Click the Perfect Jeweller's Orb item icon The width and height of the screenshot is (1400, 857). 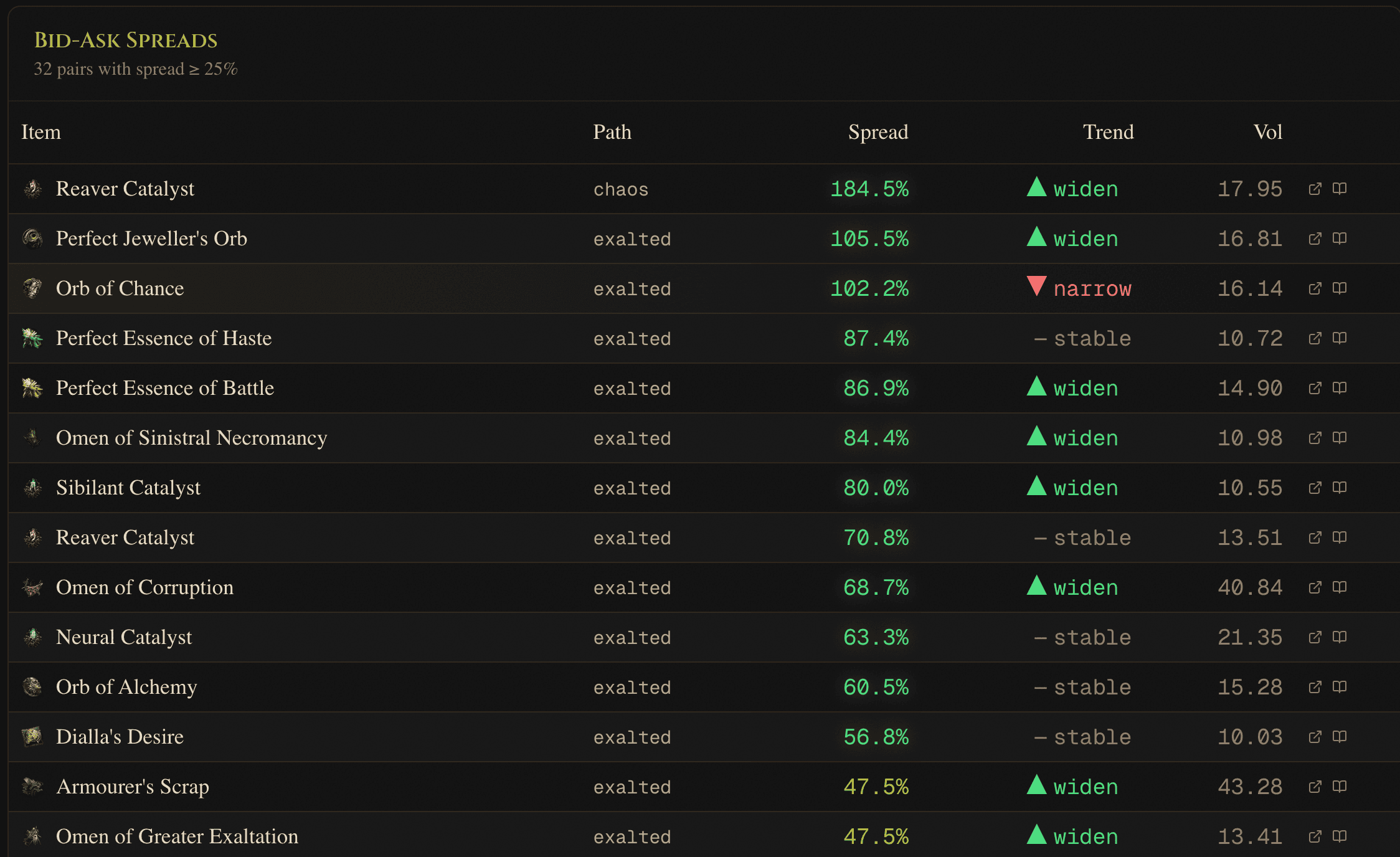(32, 239)
